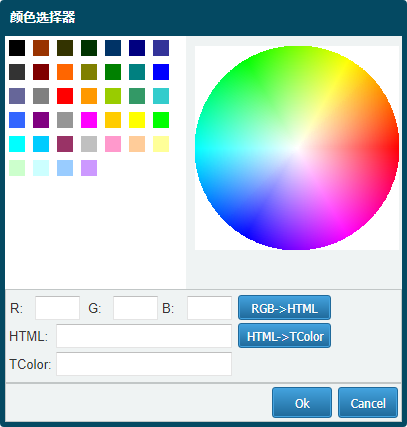Select the bright orange swatch
The height and width of the screenshot is (427, 407).
click(x=65, y=72)
